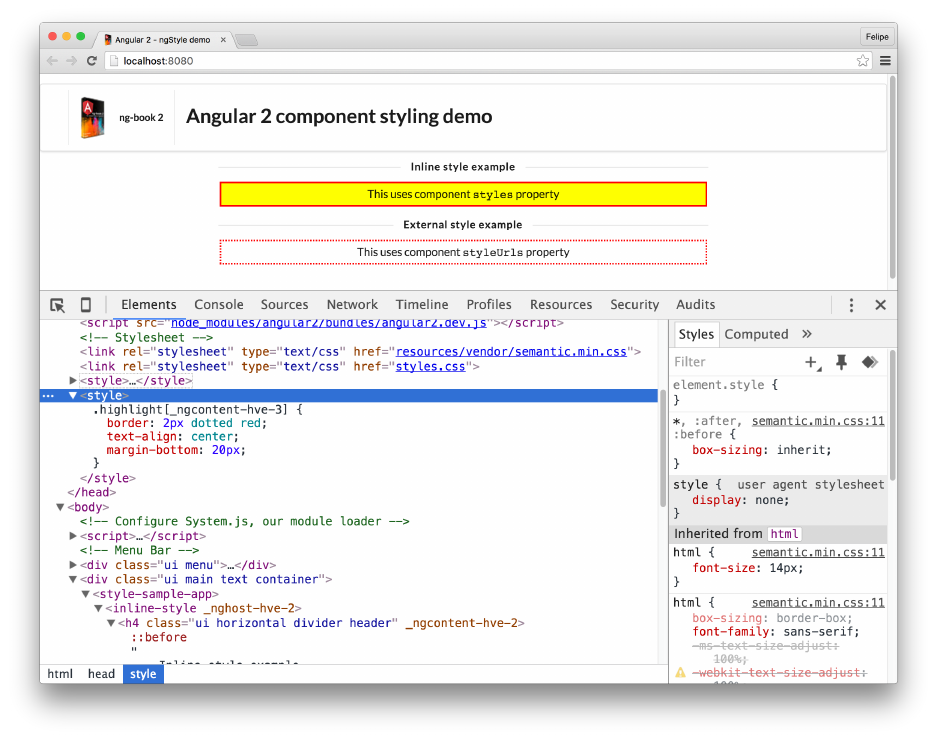Switch to the Elements tab
The height and width of the screenshot is (740, 937).
149,305
